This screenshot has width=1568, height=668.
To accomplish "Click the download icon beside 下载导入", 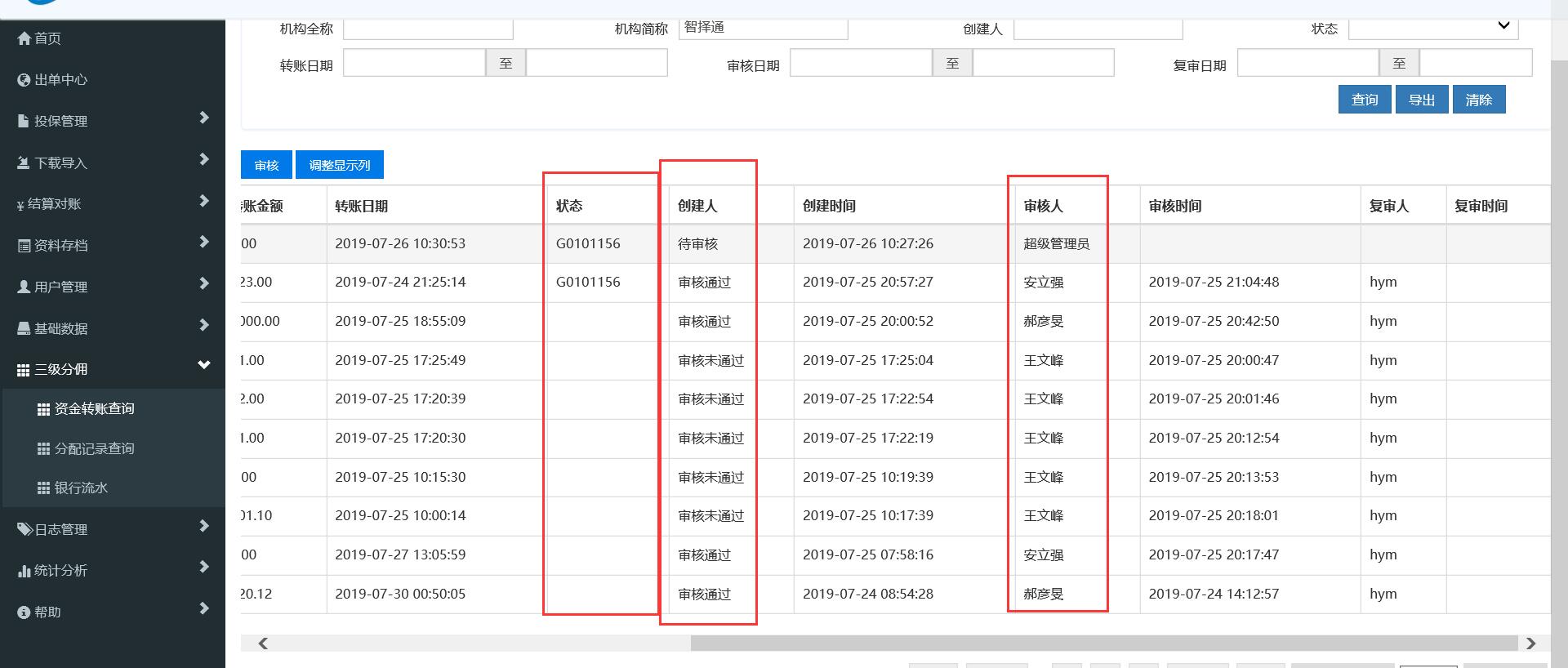I will tap(24, 163).
